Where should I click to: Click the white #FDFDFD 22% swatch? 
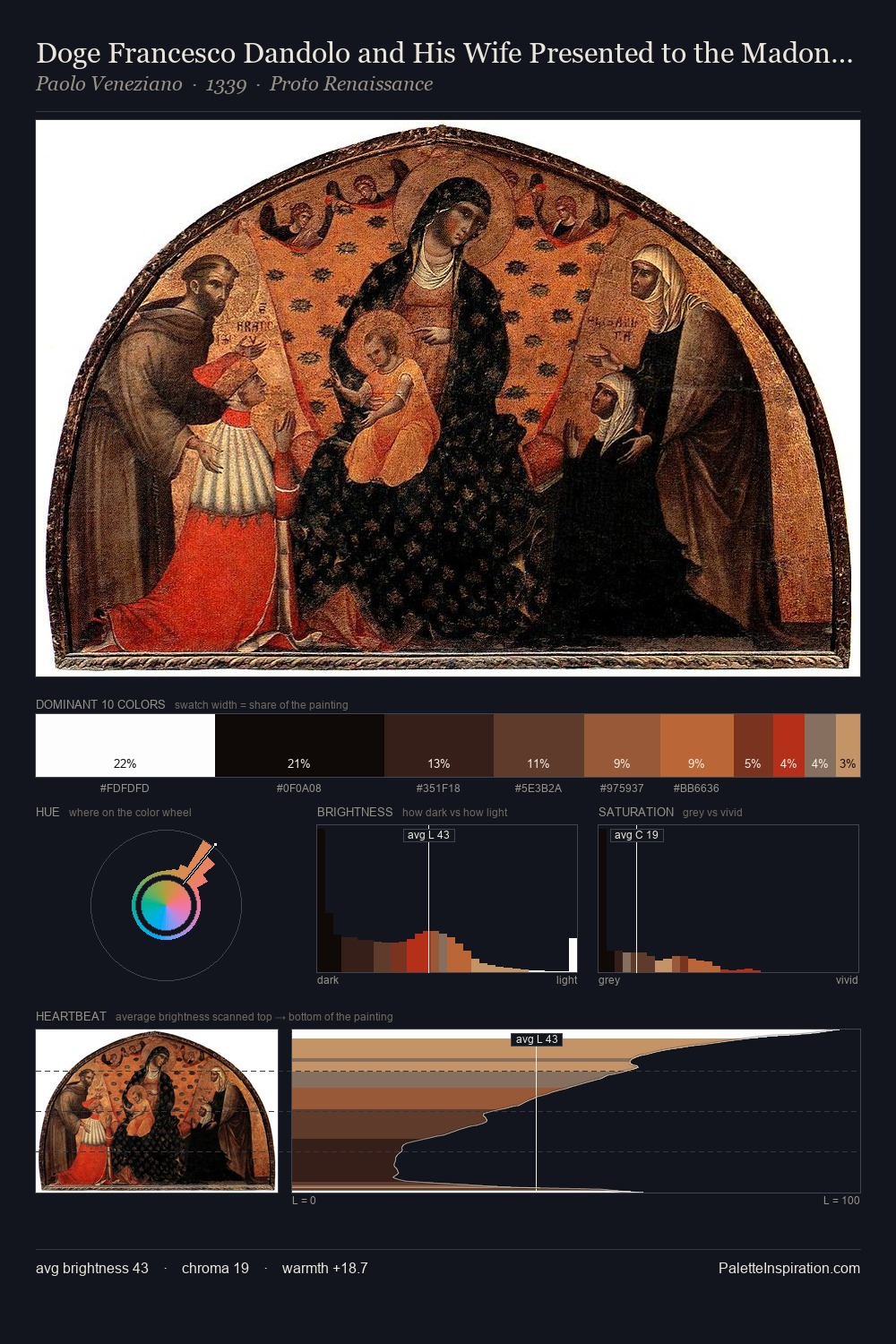[x=125, y=745]
